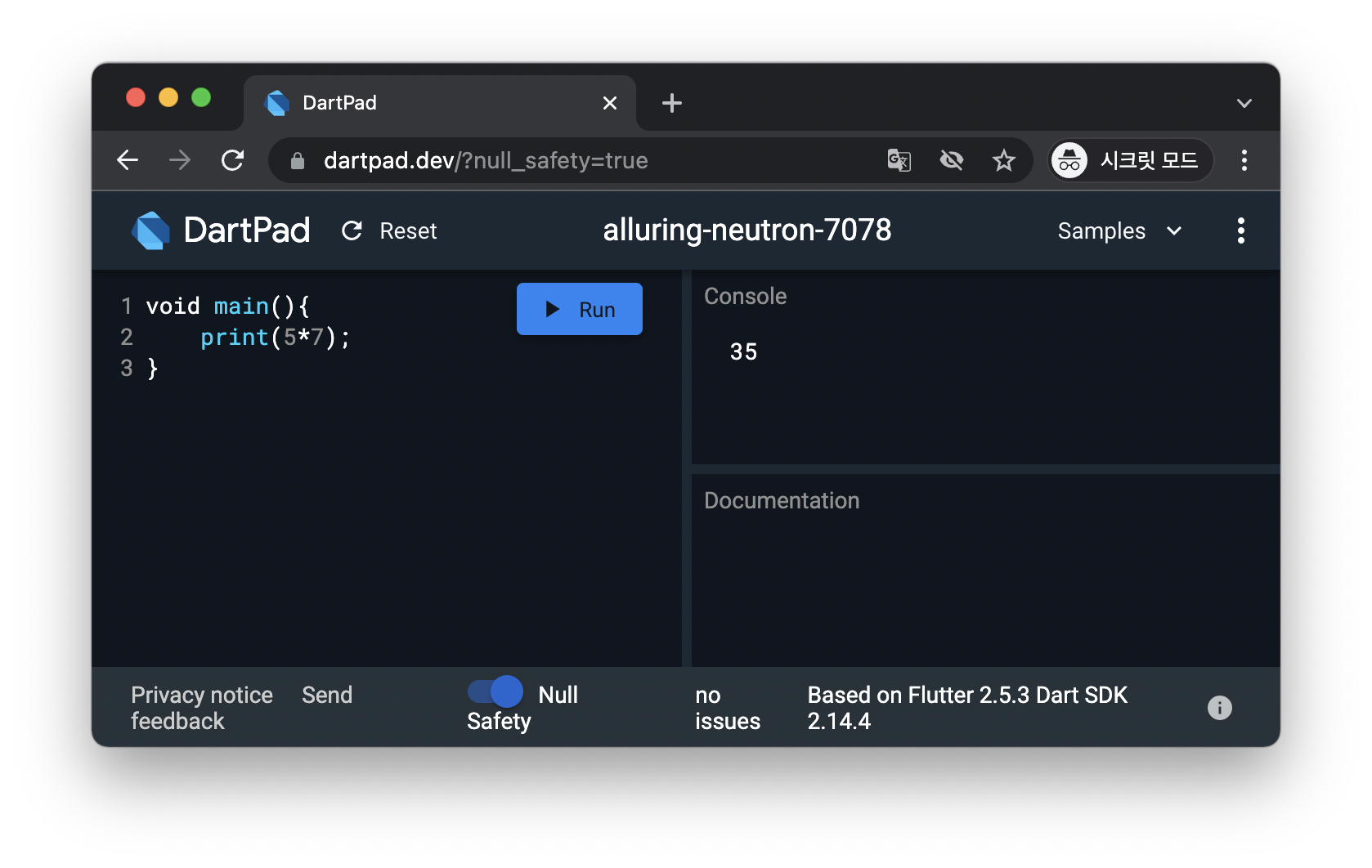Open the Chrome three-dot menu
This screenshot has height=868, width=1372.
tap(1244, 160)
